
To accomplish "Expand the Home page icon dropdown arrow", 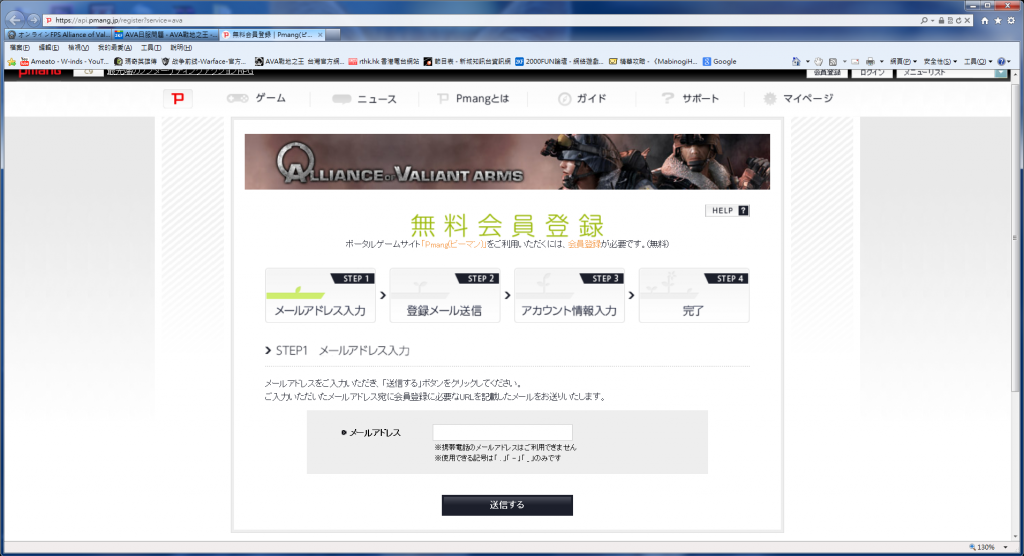I will tap(807, 61).
